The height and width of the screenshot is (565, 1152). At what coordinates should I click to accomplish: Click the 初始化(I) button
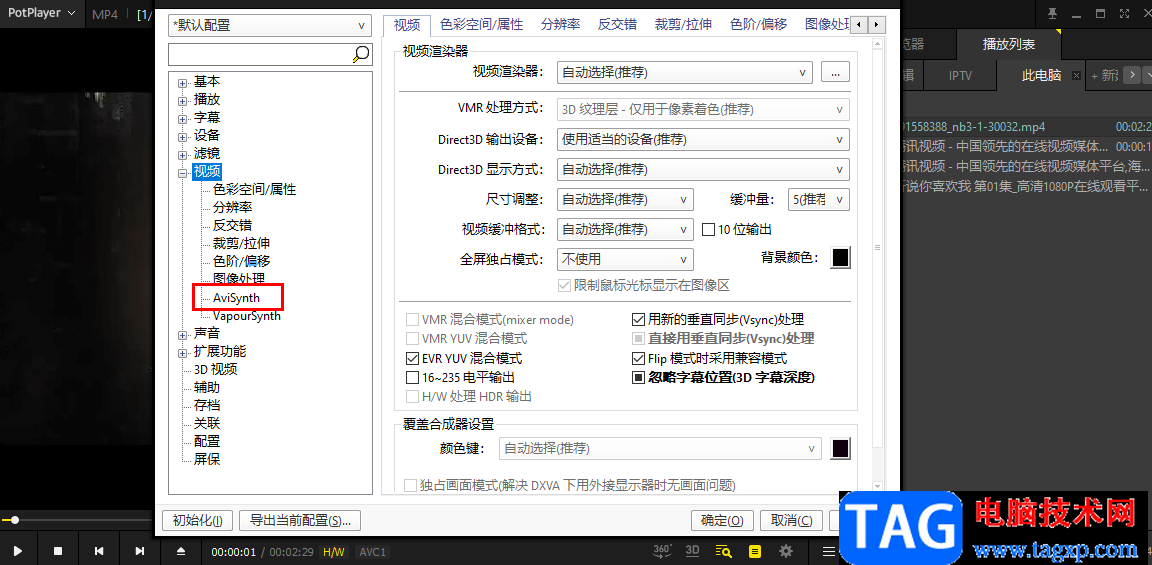pos(197,520)
